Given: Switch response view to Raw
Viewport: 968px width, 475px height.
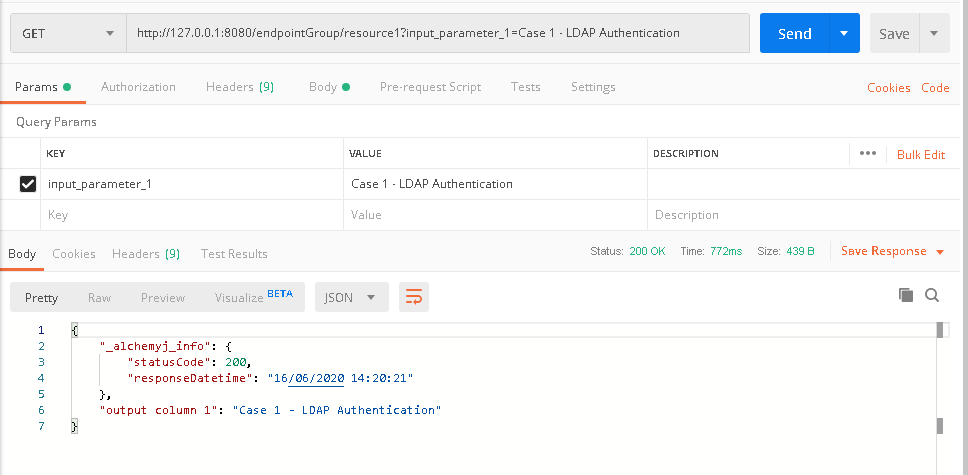Looking at the screenshot, I should click(x=99, y=298).
